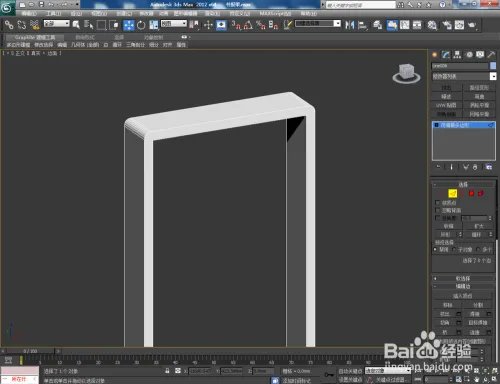500x384 pixels.
Task: Toggle the Percent Snap icon
Action: (261, 25)
